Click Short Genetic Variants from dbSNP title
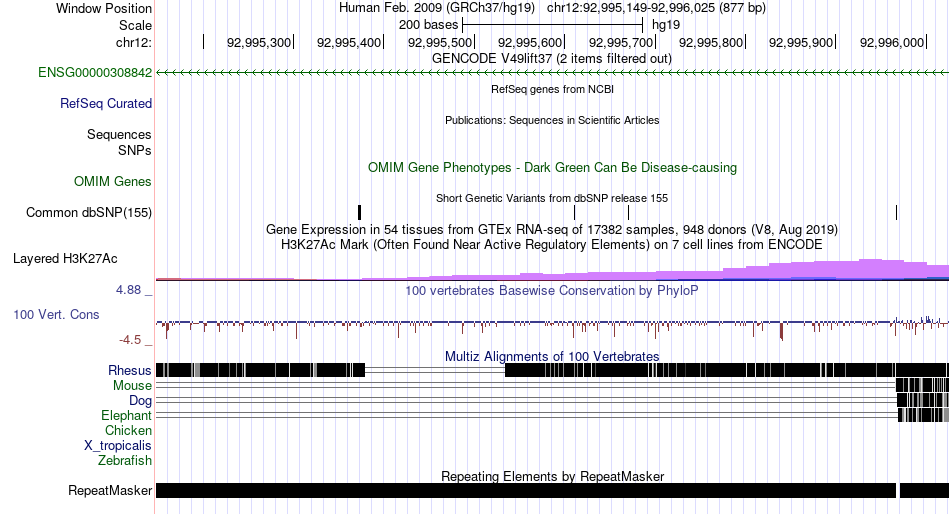The height and width of the screenshot is (514, 950). click(552, 198)
